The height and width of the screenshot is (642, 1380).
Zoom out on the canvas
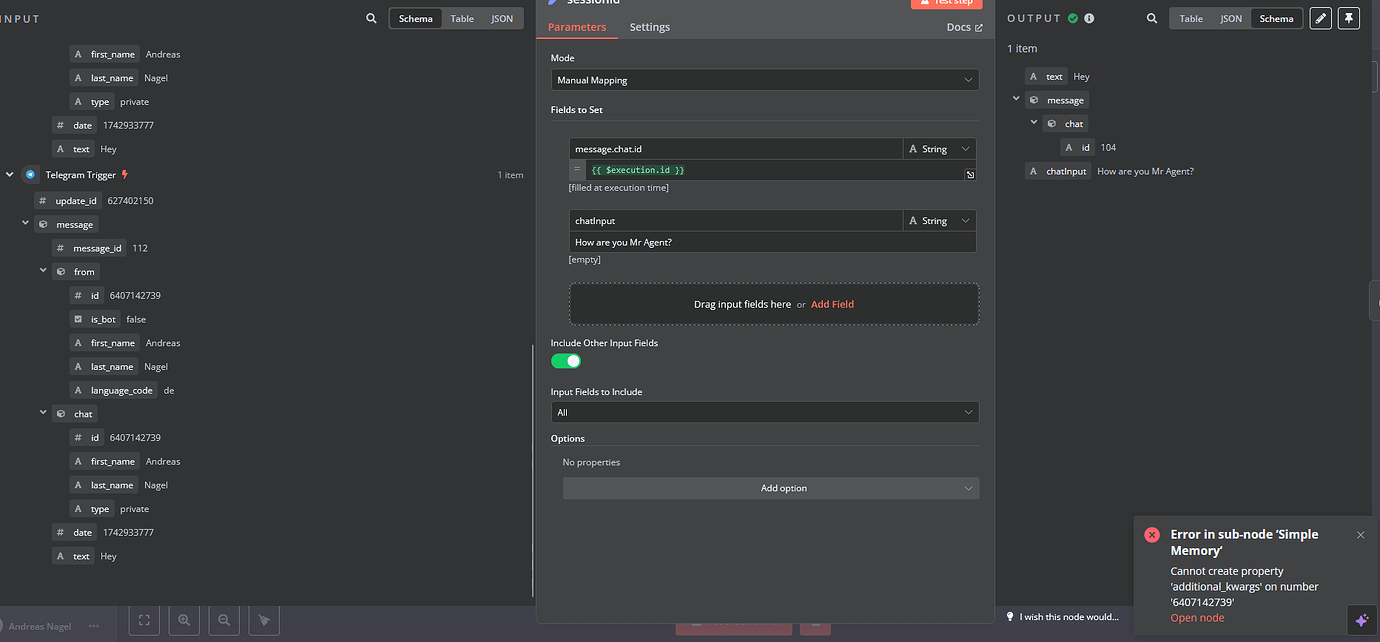(x=224, y=620)
